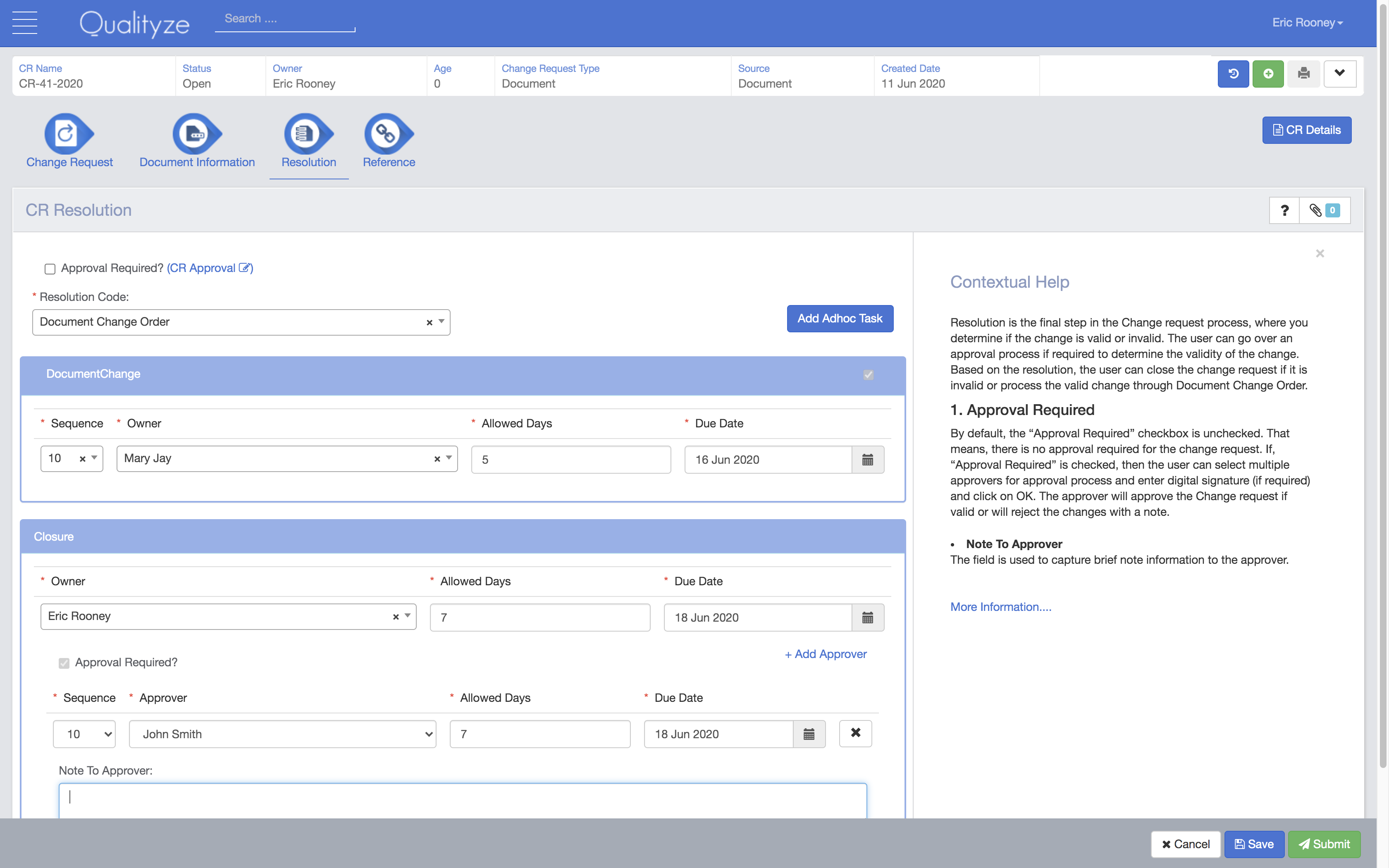Click the Closure Approval Required checkbox
1389x868 pixels.
coord(64,663)
